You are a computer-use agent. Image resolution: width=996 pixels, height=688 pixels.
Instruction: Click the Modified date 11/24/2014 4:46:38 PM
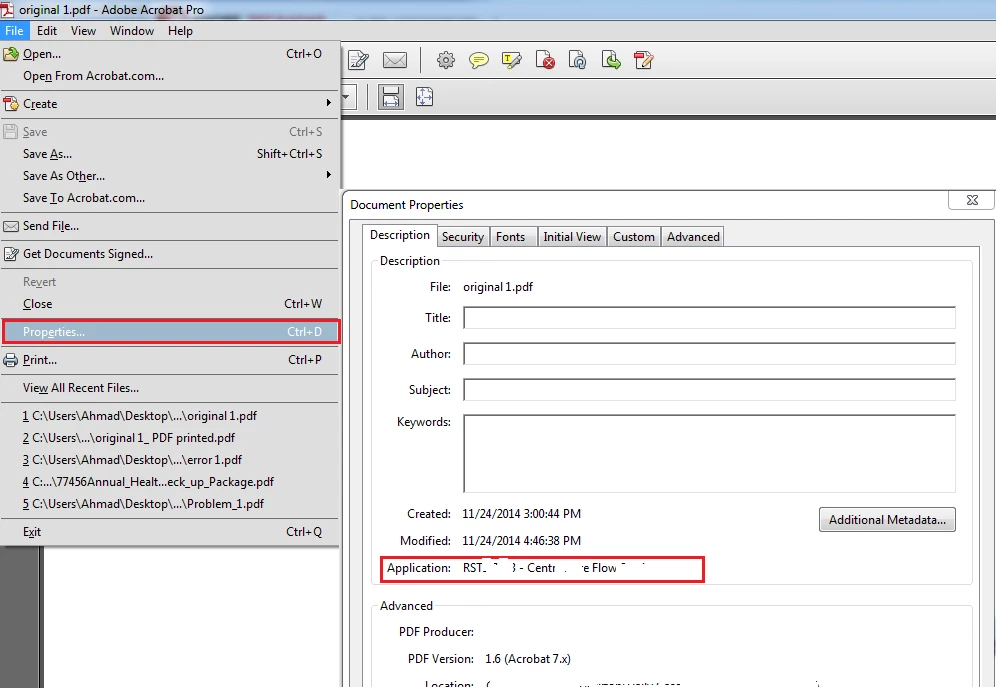pos(522,541)
